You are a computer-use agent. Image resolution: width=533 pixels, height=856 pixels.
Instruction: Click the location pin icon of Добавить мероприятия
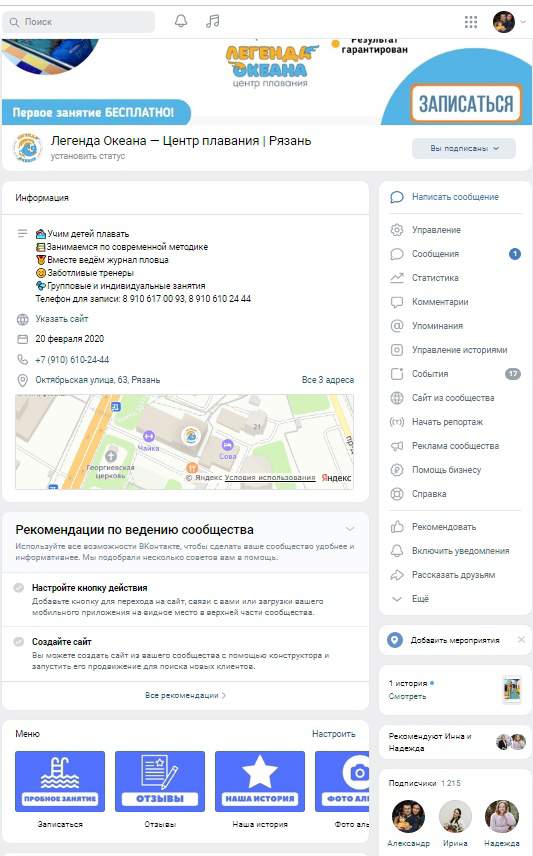point(395,640)
